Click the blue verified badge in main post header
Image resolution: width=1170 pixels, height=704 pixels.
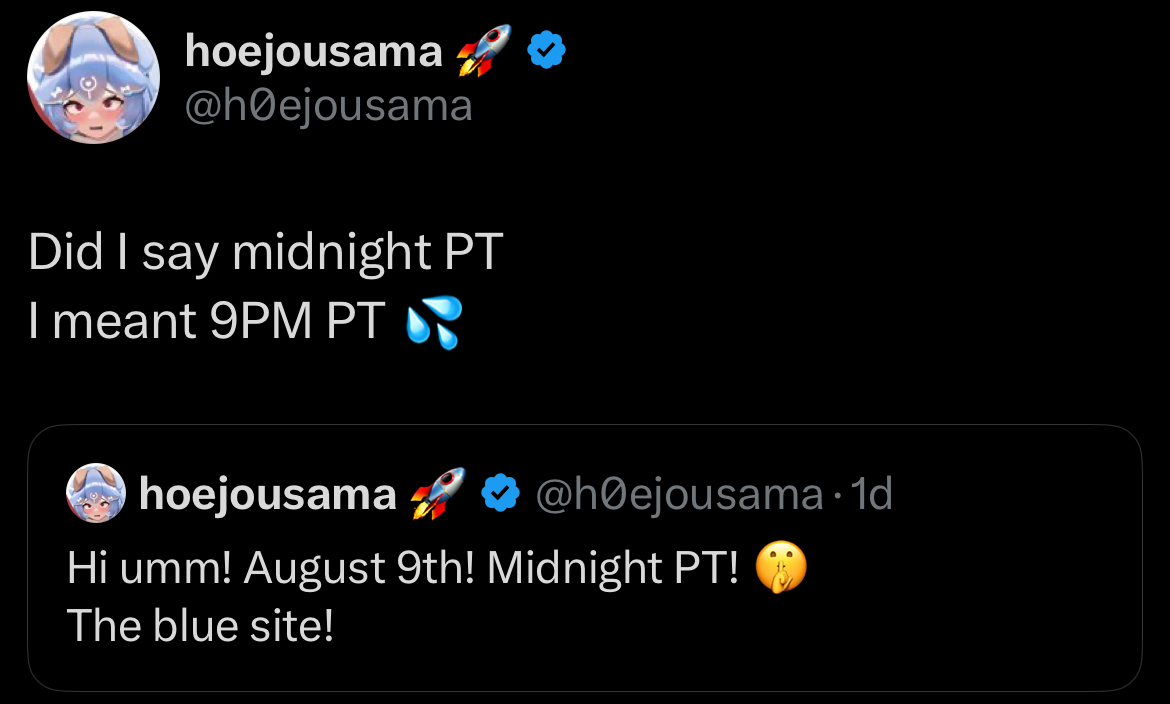coord(546,51)
